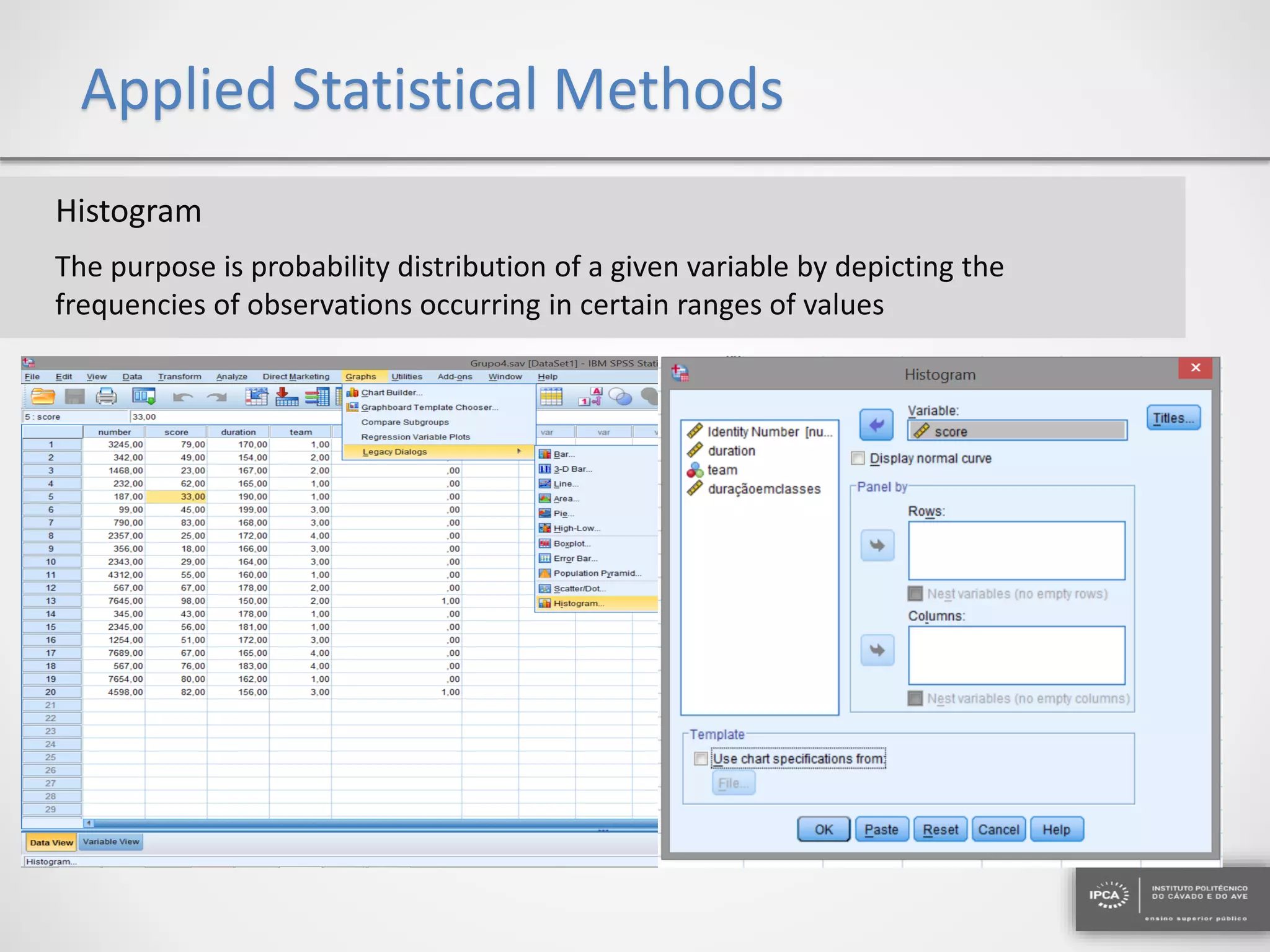Toggle Nest variables (no empty rows) checkbox
This screenshot has height=952, width=1270.
coord(915,594)
